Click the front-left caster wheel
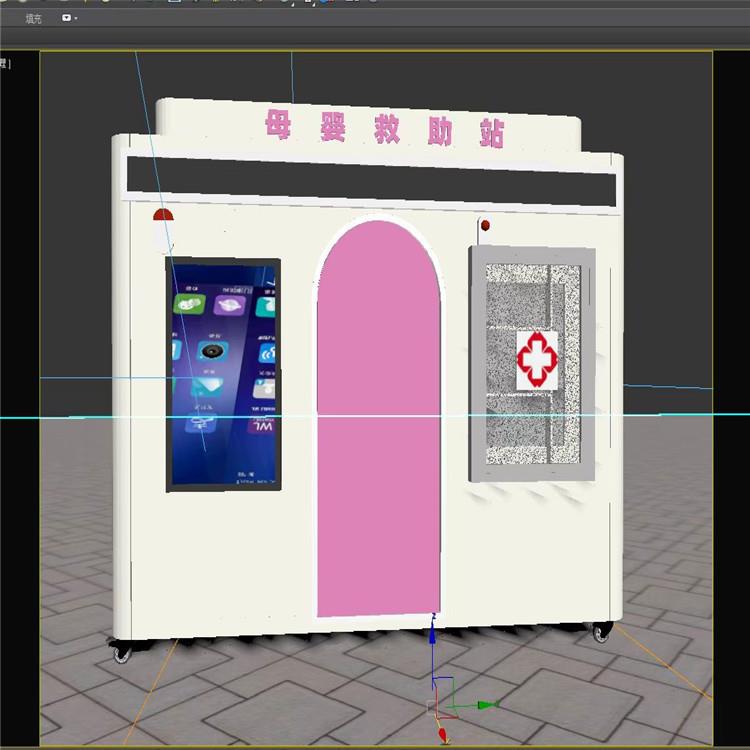 tap(121, 652)
